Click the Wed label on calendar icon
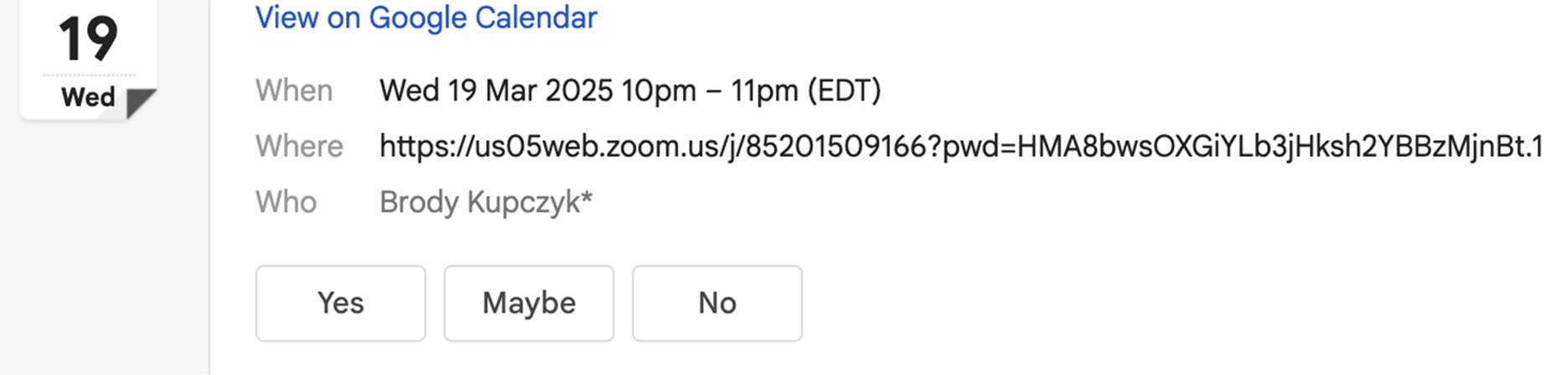The image size is (1568, 375). pos(88,97)
